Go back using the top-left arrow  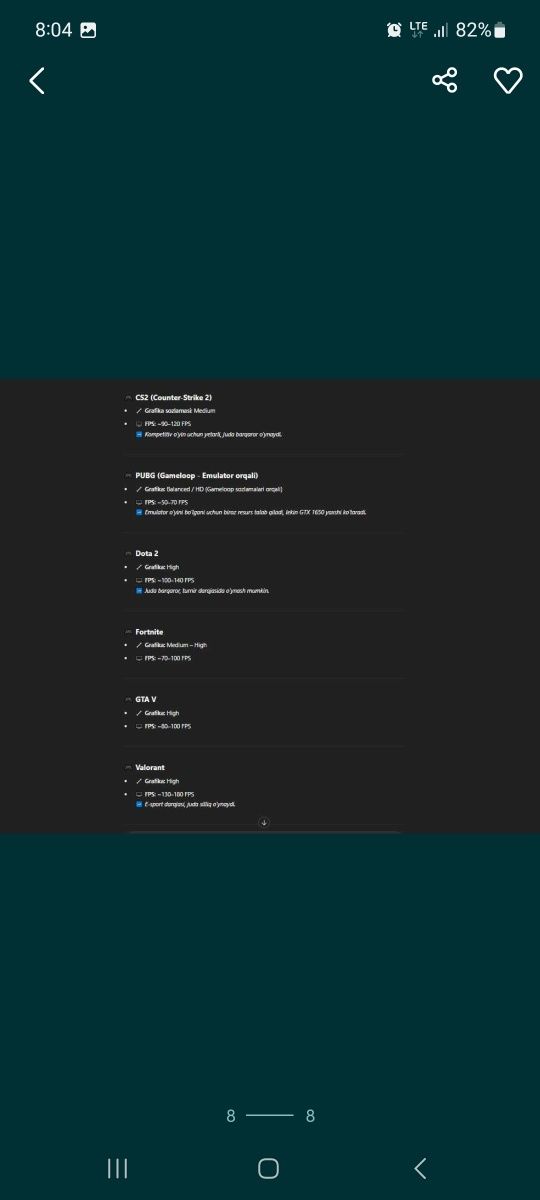[x=37, y=81]
